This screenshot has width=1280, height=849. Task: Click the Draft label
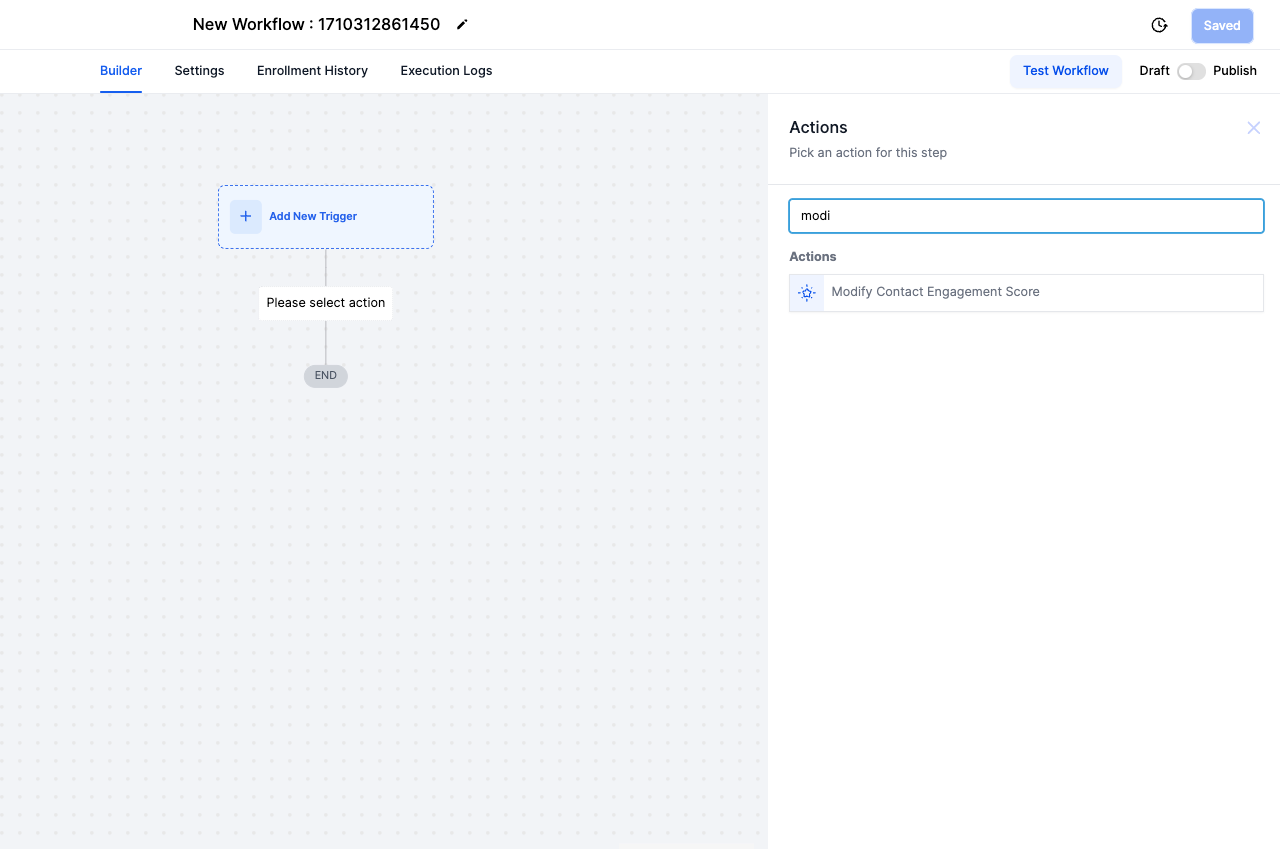click(x=1154, y=71)
